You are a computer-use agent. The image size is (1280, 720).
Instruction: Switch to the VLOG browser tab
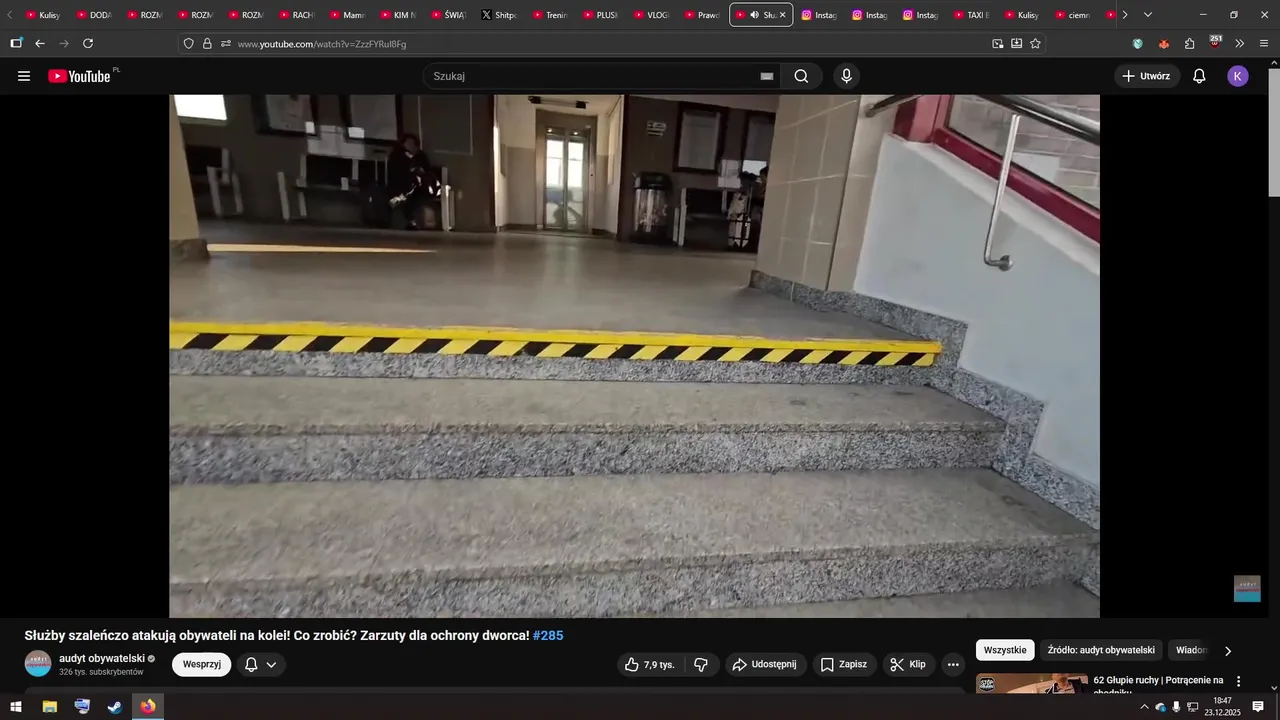[652, 15]
